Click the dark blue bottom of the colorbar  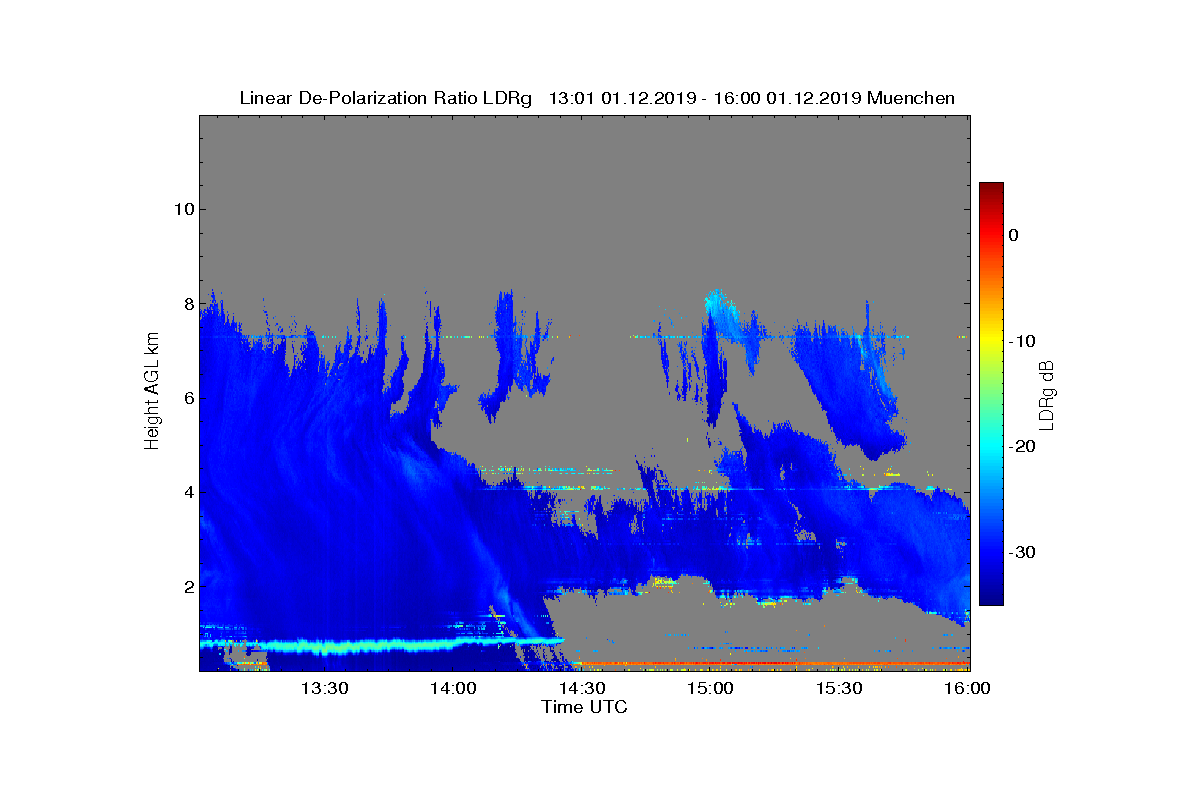pos(991,597)
